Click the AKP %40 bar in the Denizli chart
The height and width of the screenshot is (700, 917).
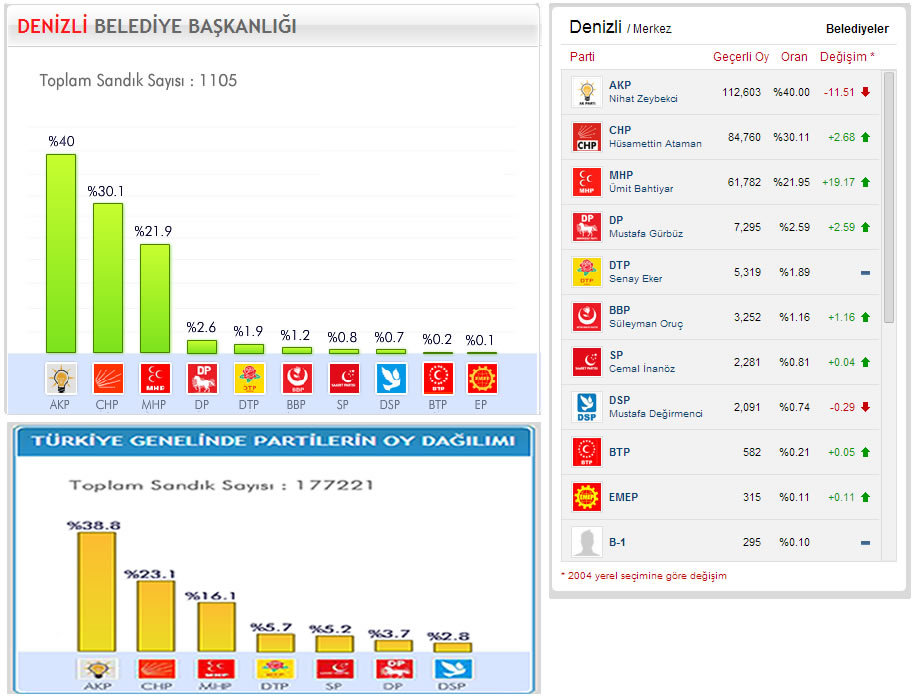pos(61,253)
